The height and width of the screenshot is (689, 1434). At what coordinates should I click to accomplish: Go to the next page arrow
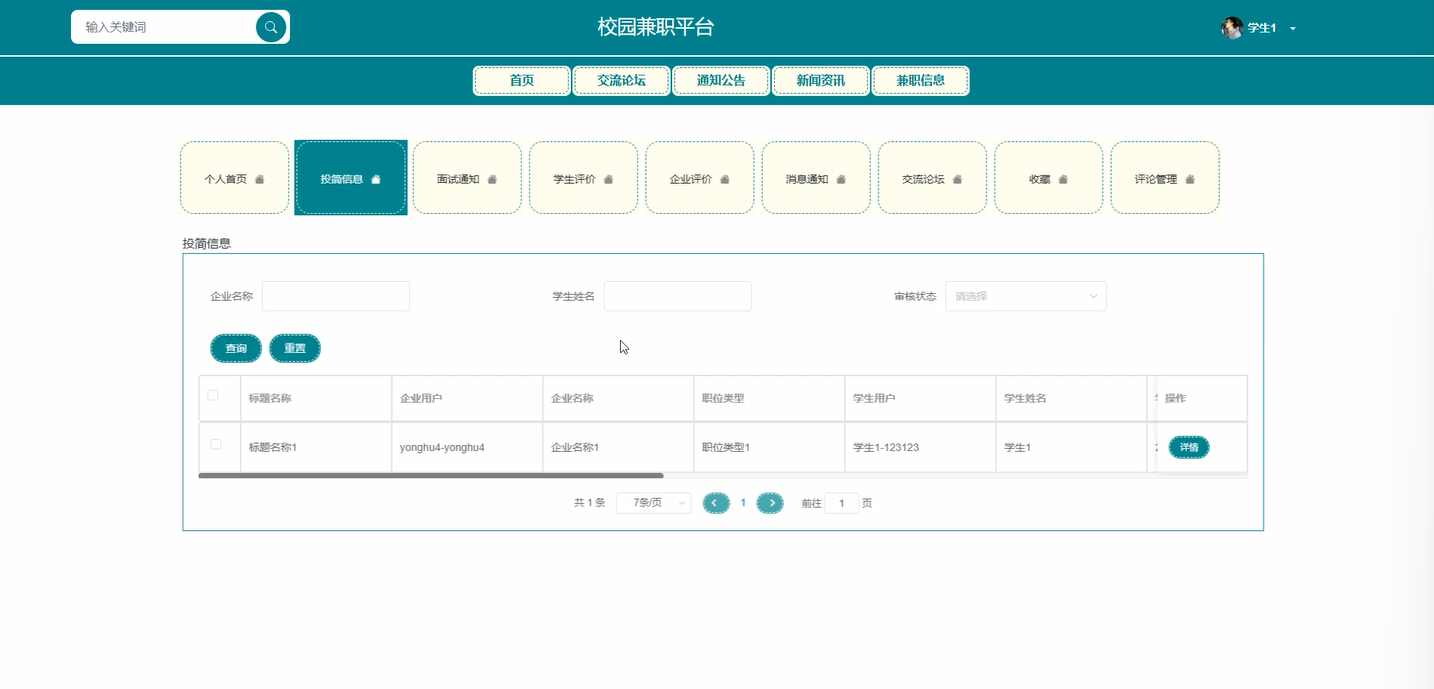point(770,503)
